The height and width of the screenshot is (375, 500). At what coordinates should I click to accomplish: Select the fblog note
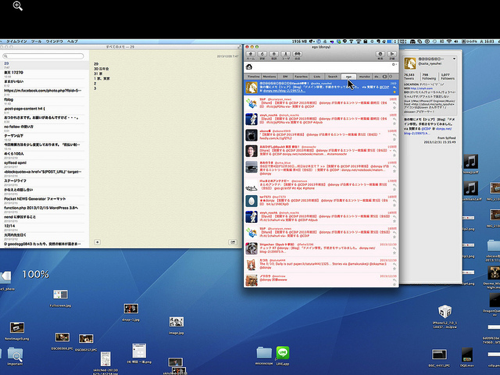coord(44,101)
